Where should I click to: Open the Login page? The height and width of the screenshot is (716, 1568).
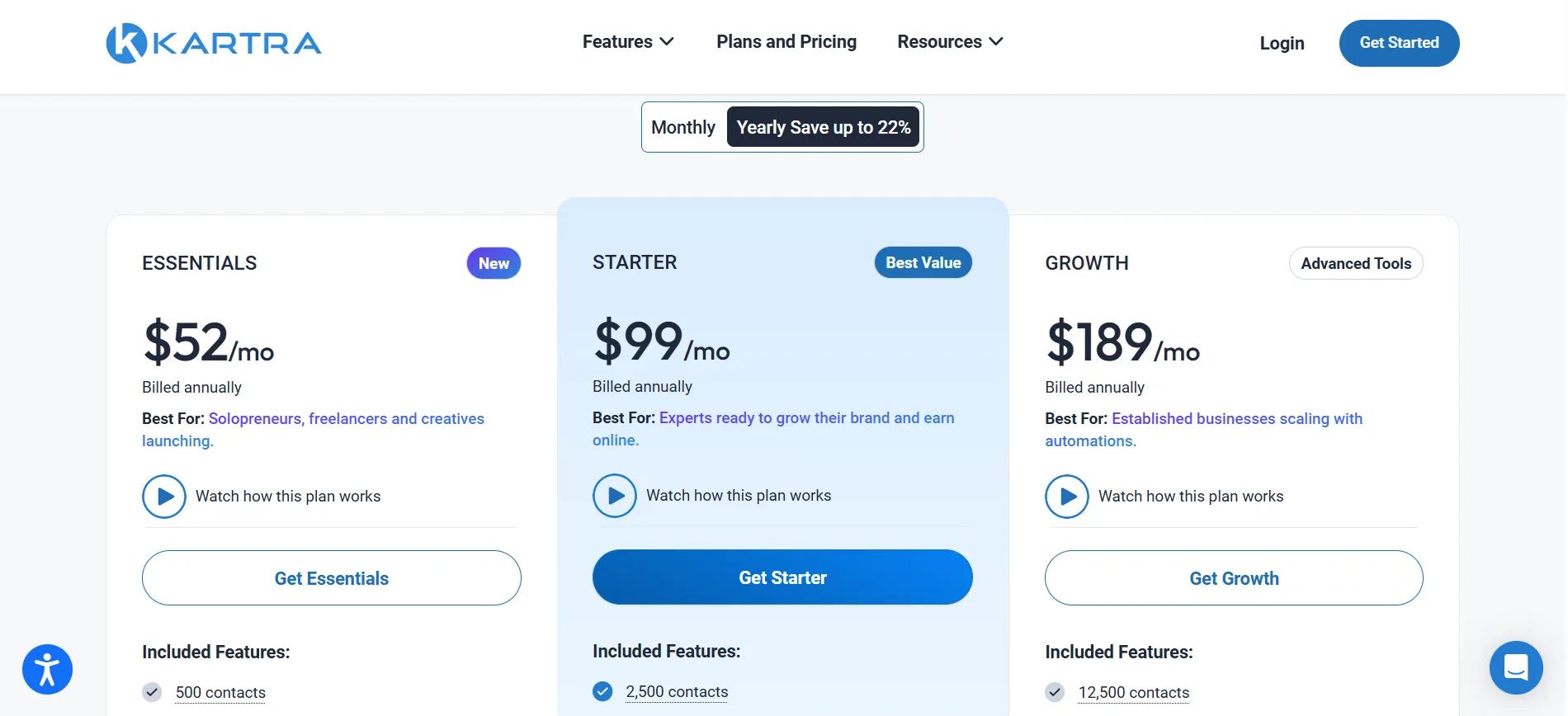click(1282, 43)
